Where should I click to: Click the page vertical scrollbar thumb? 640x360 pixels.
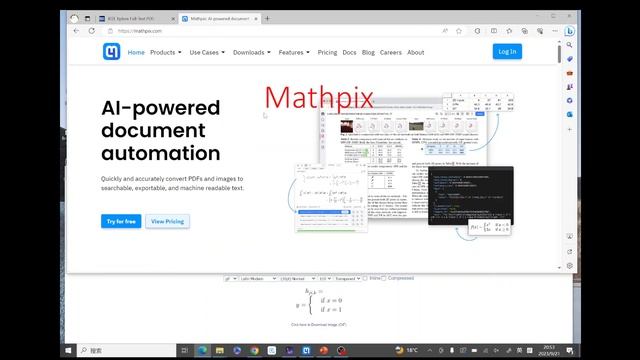tap(559, 54)
